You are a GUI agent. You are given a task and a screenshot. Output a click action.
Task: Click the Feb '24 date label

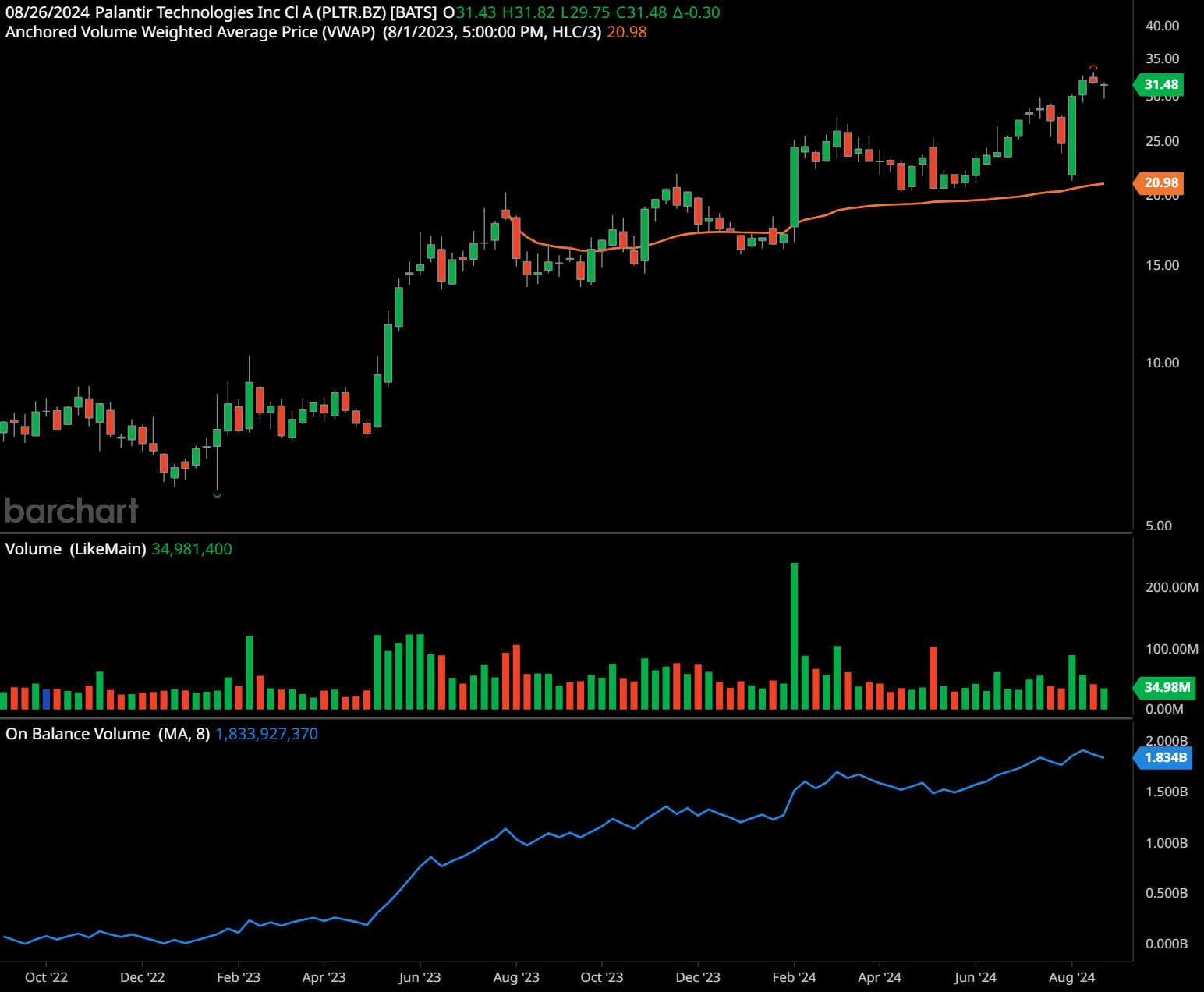[x=794, y=977]
